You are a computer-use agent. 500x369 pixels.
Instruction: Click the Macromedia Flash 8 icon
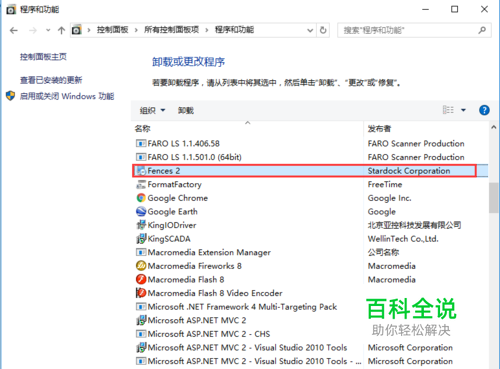click(x=141, y=279)
